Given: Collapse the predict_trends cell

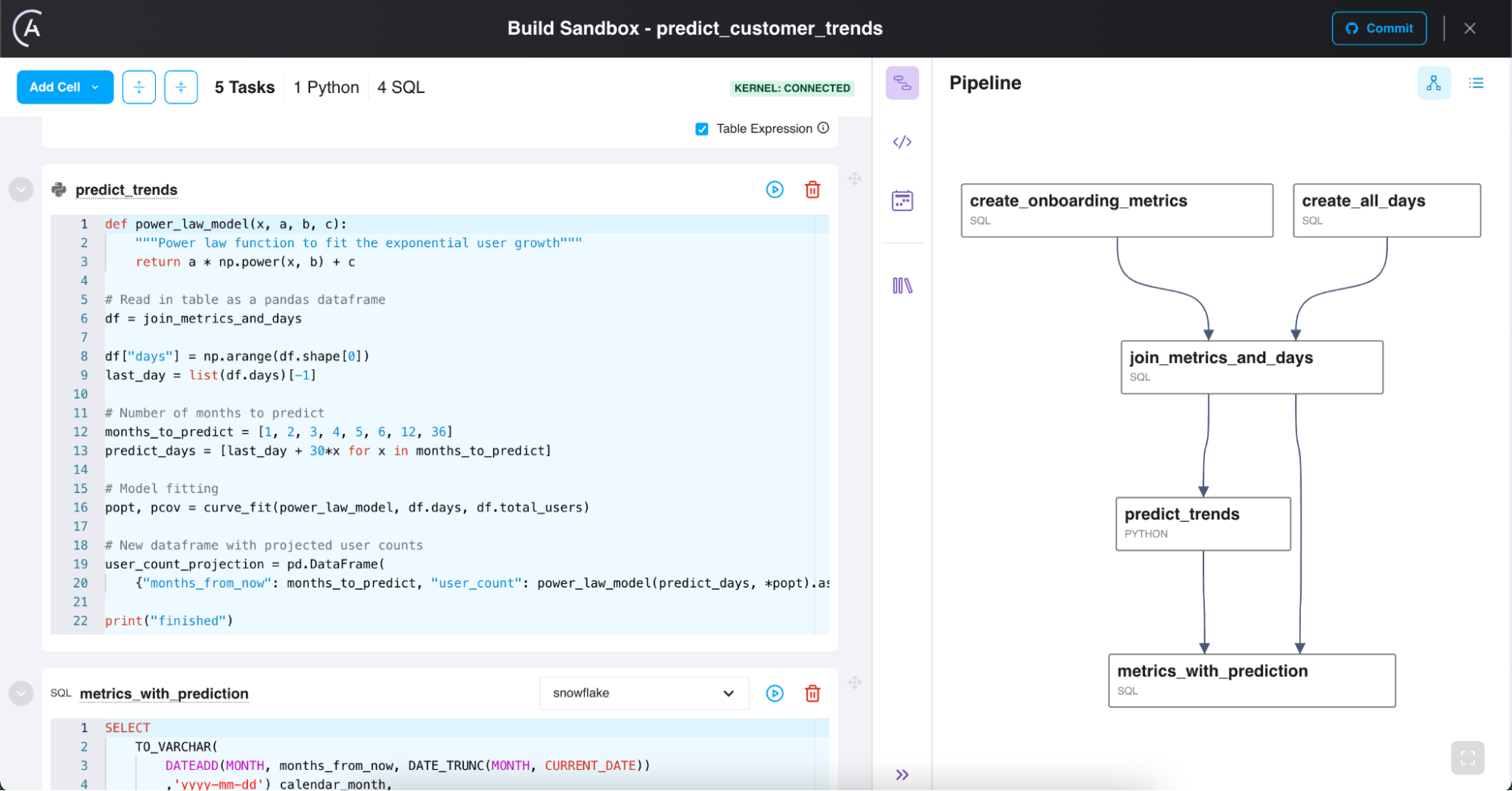Looking at the screenshot, I should coord(21,189).
